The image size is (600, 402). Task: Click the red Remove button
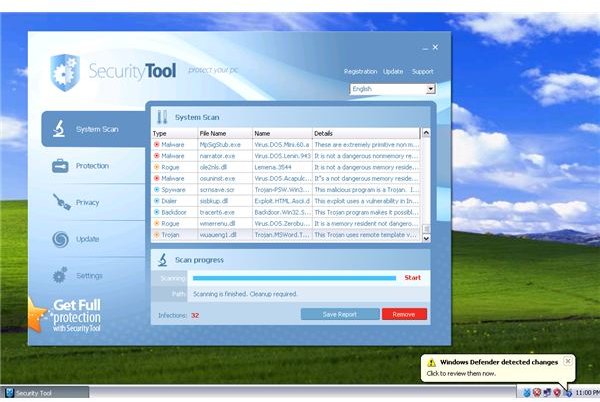click(x=404, y=314)
